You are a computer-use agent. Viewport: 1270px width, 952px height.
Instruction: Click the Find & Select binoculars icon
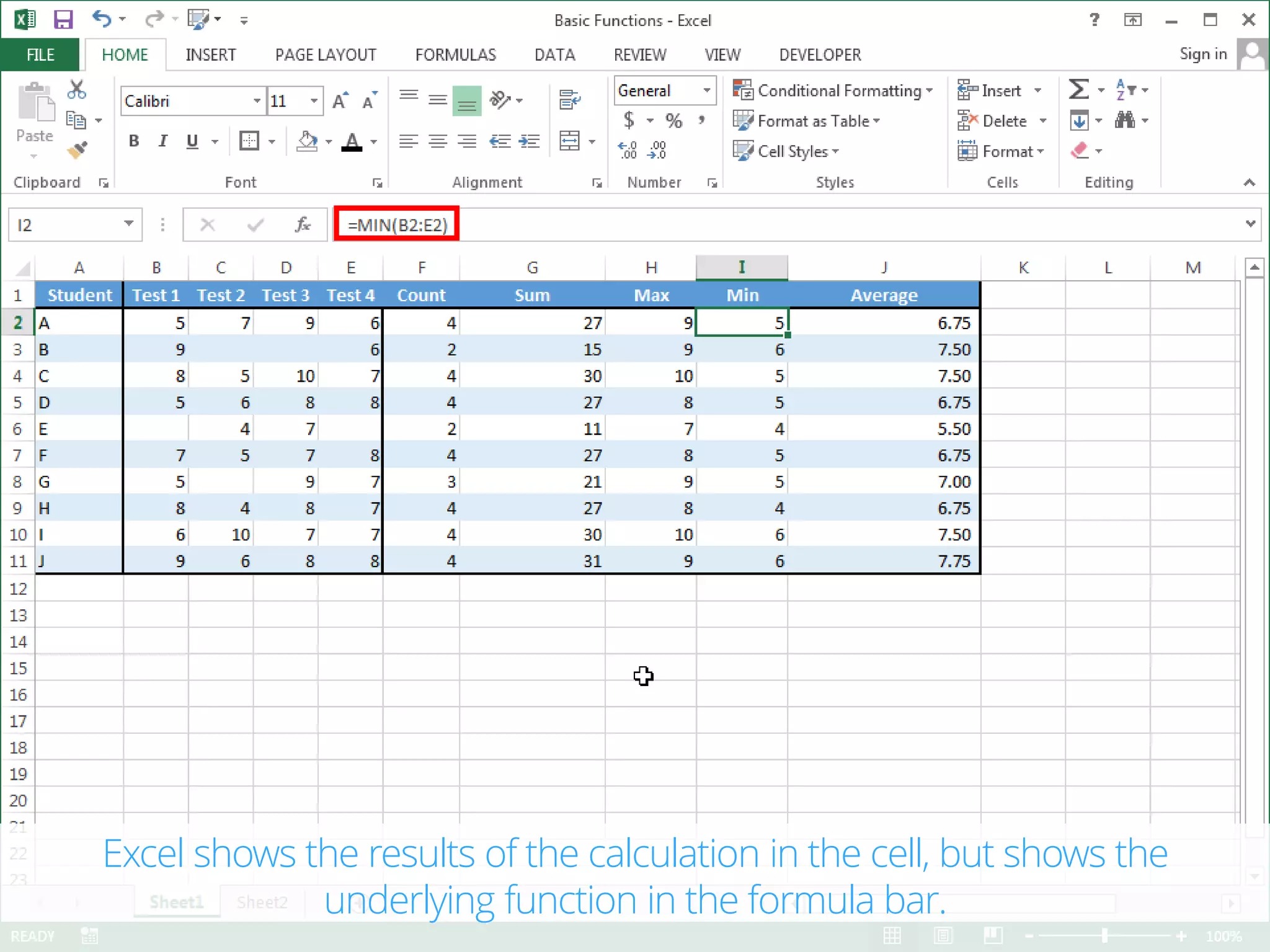click(x=1125, y=120)
